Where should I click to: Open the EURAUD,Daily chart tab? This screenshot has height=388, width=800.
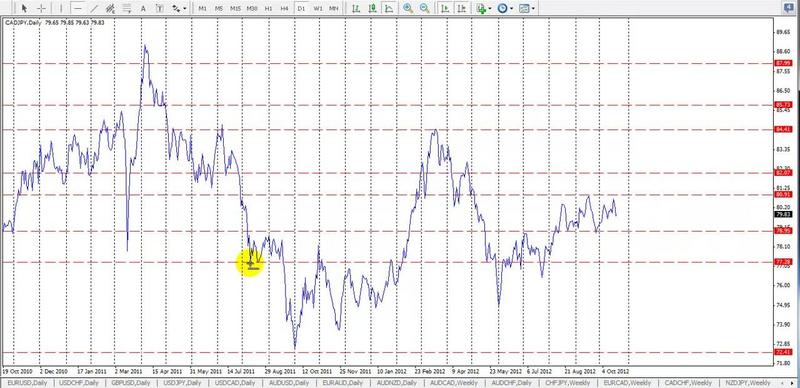[x=344, y=383]
